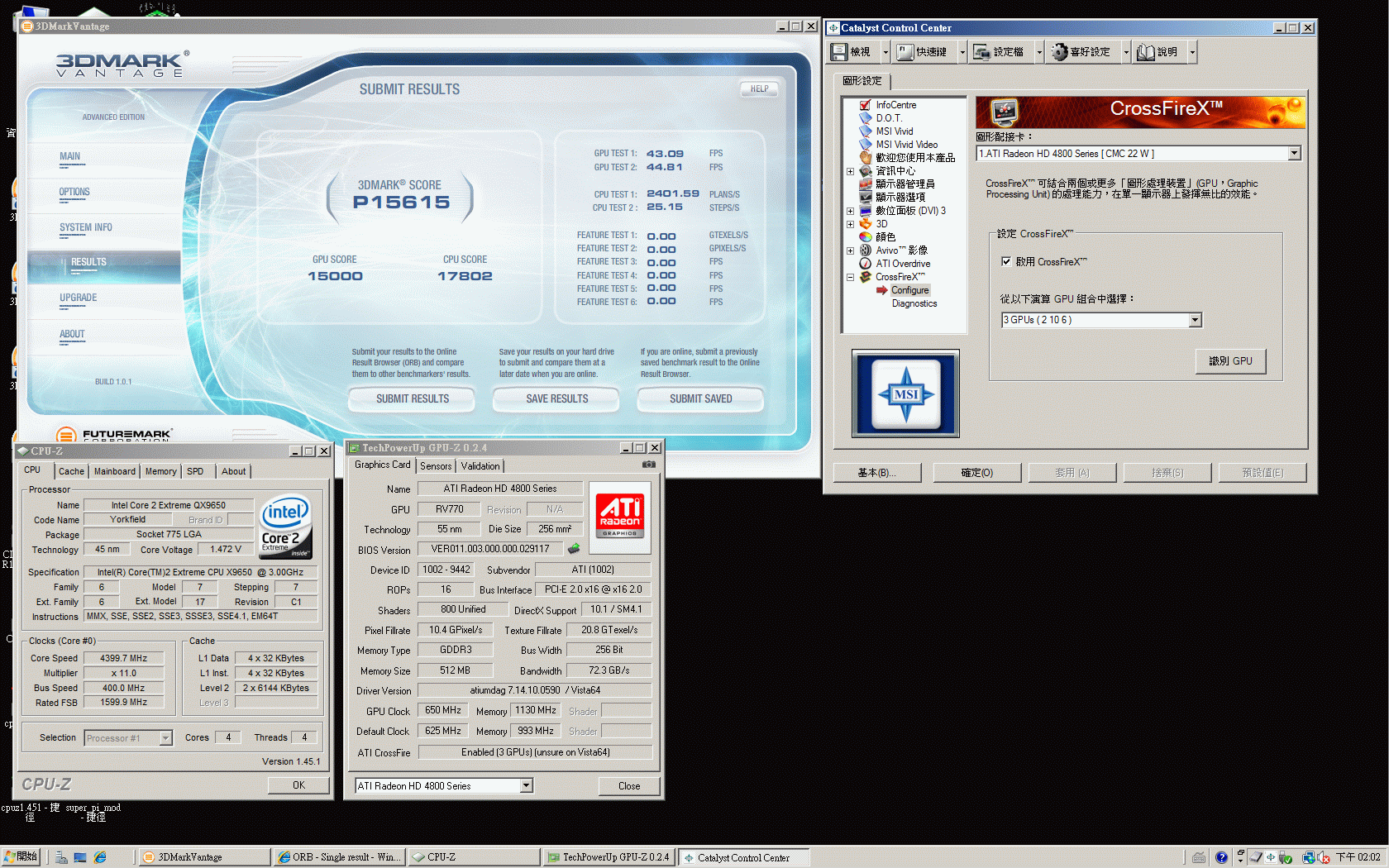
Task: Click the 確定(O) button in Catalyst
Action: click(x=976, y=473)
